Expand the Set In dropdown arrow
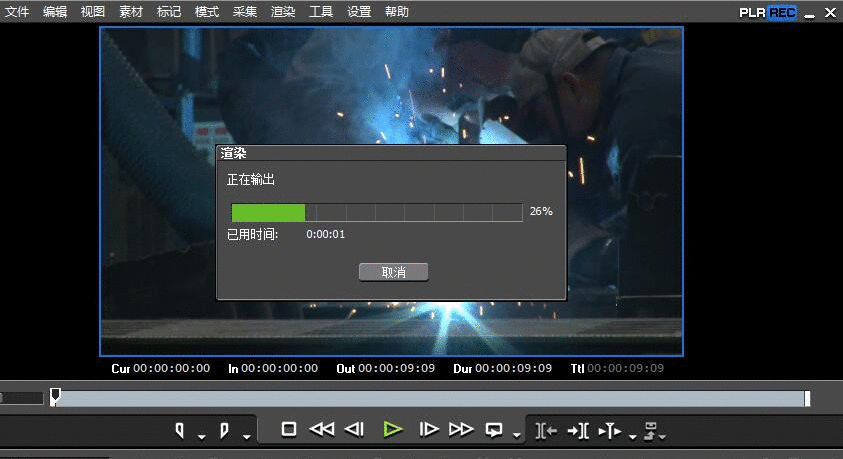Screen dimensions: 843x459 (201, 436)
